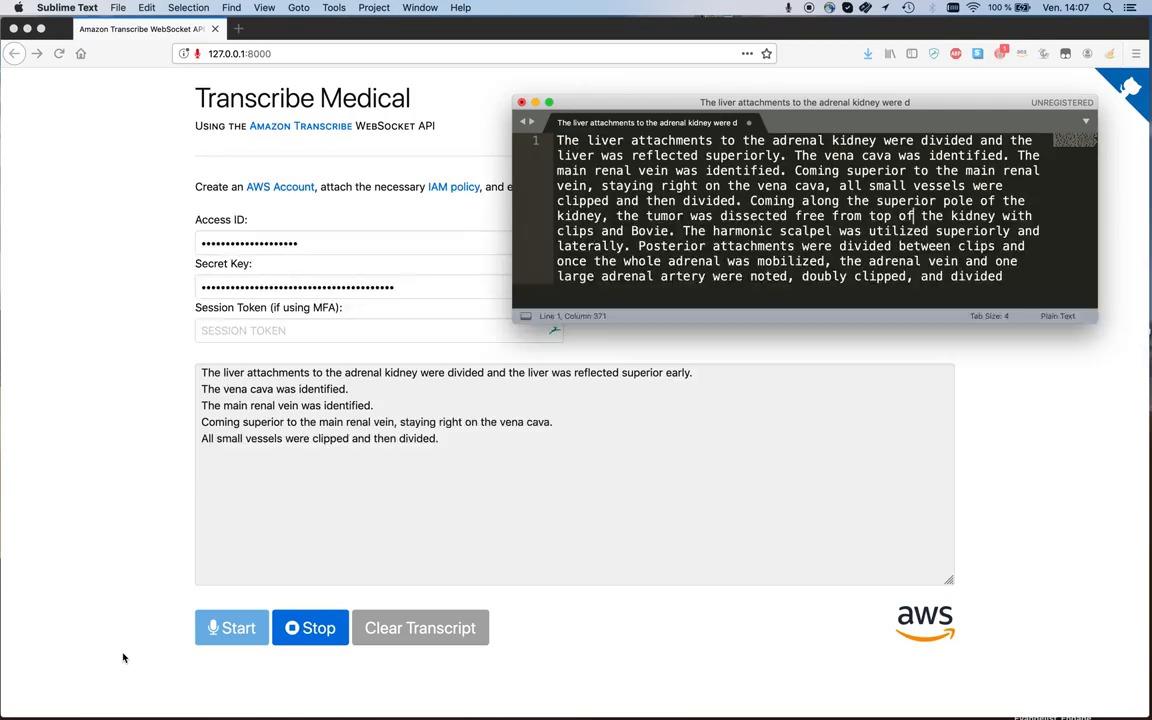Focus the Secret Key input field
The image size is (1152, 720).
[x=353, y=287]
